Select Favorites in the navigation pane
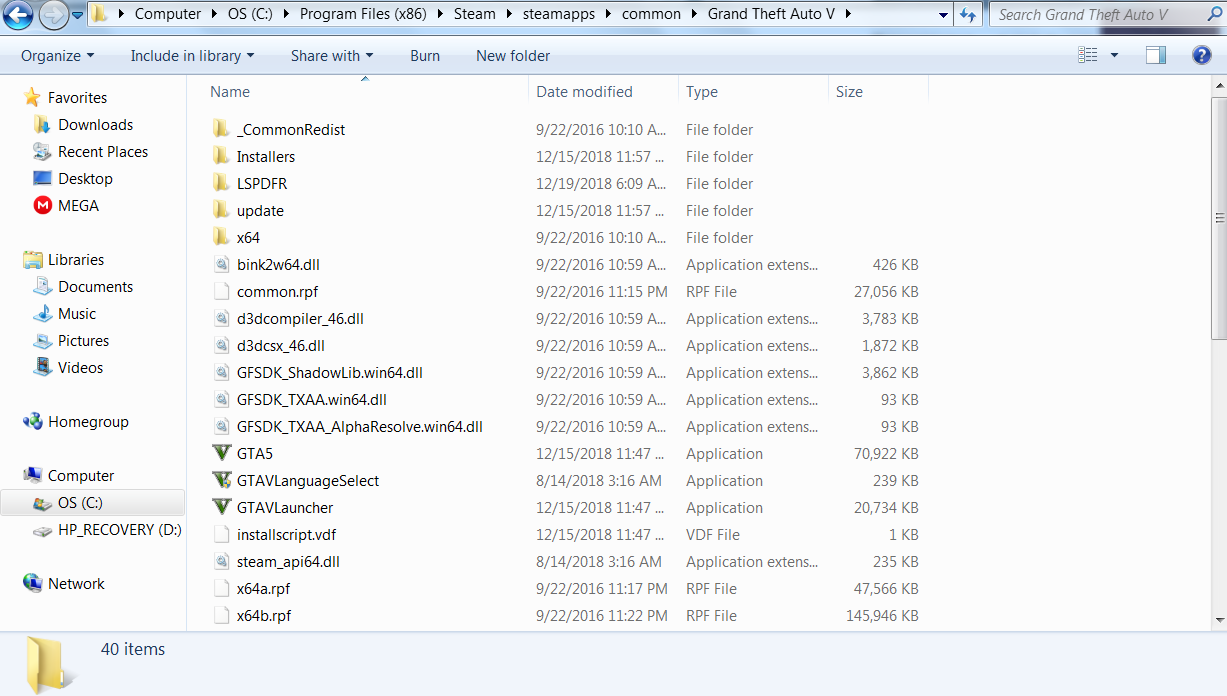Screen dimensions: 1227x696 coord(77,97)
